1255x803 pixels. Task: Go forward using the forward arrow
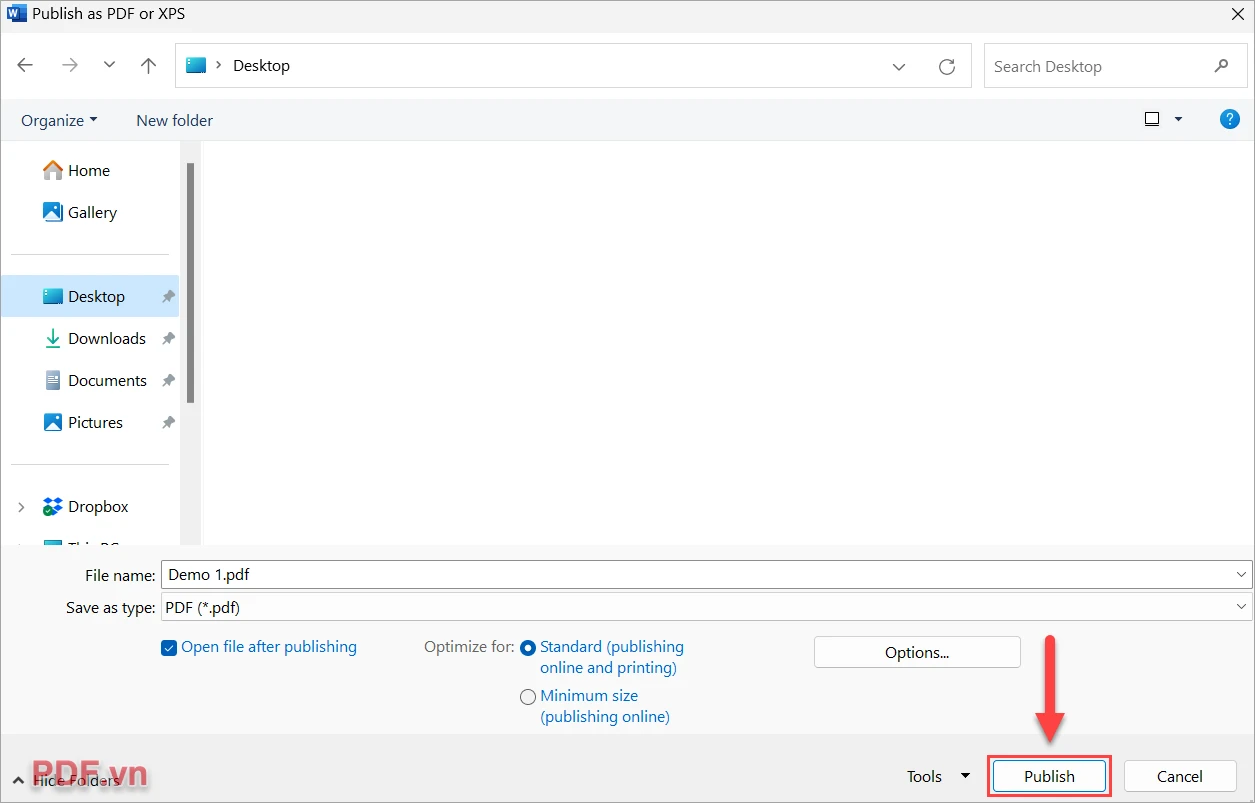coord(70,66)
